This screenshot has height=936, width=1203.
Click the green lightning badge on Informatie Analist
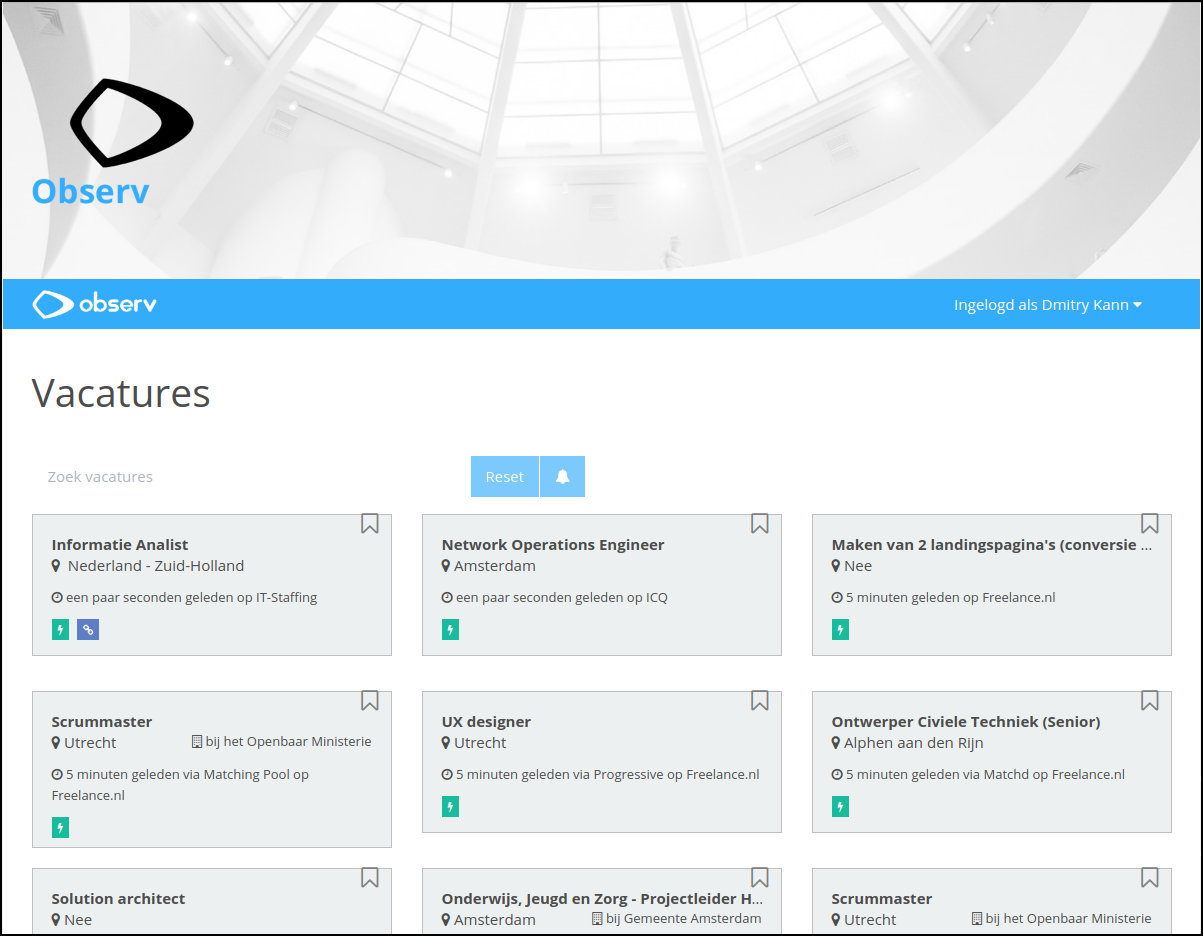[60, 630]
